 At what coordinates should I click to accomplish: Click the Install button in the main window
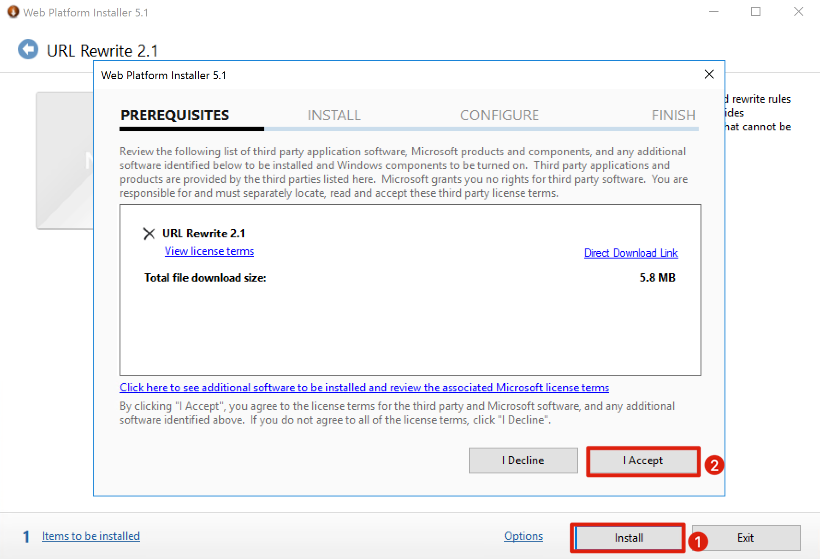click(628, 538)
